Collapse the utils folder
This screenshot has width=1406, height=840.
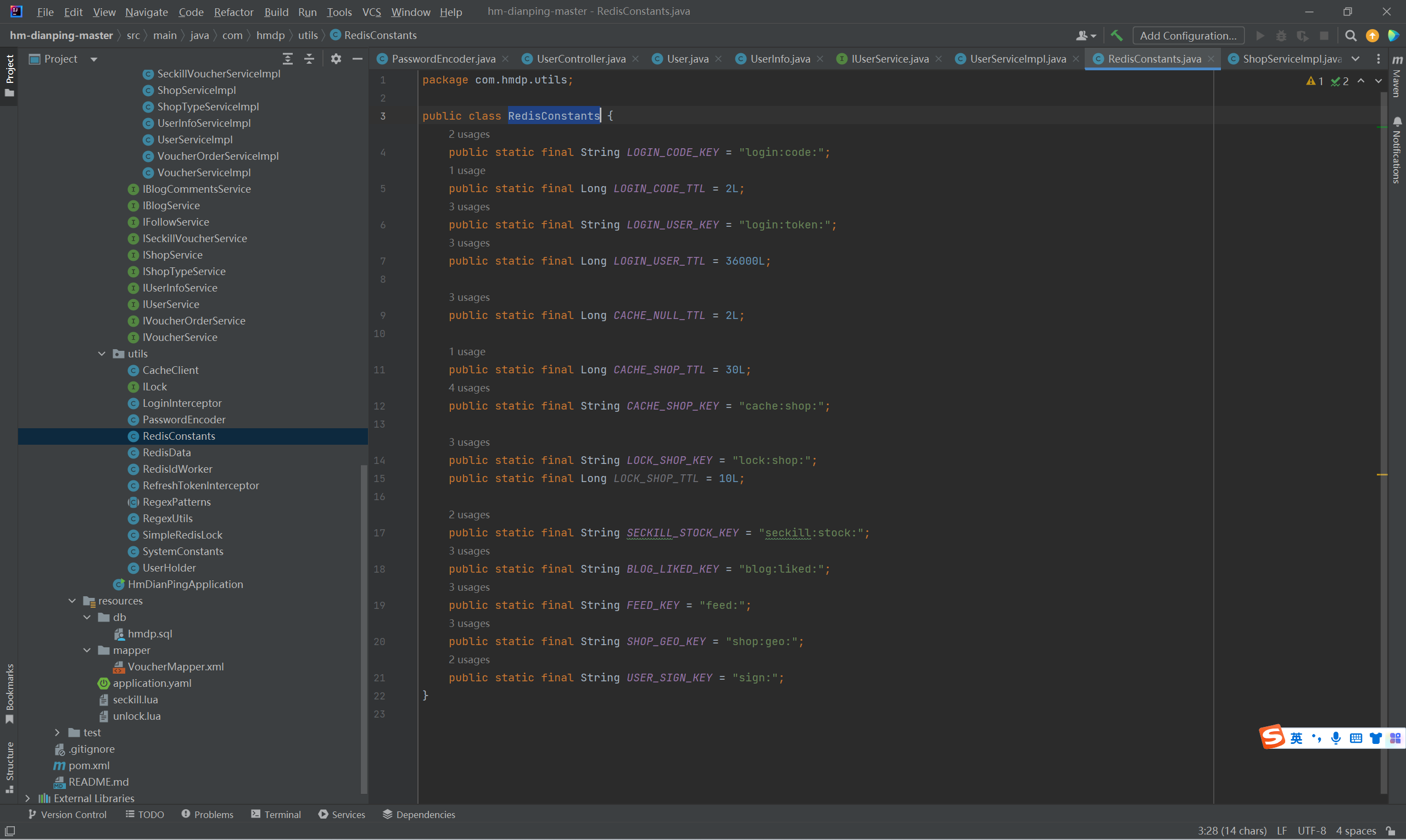102,354
